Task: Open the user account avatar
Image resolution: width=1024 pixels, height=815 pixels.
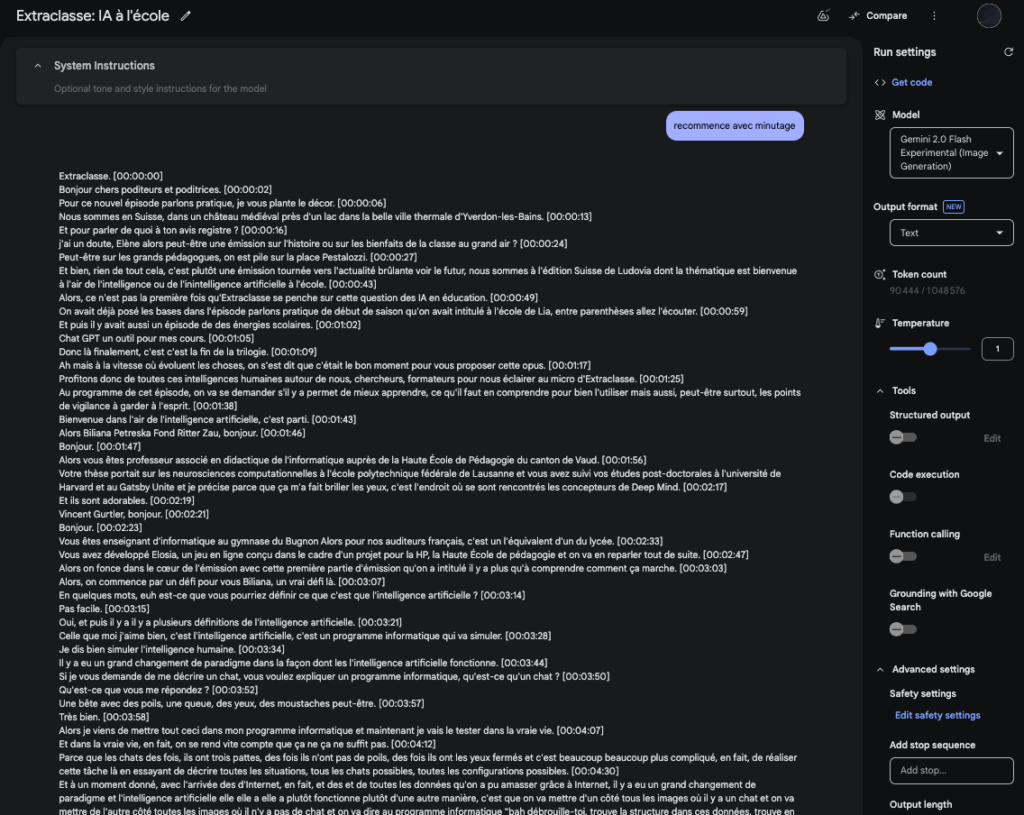Action: (988, 16)
